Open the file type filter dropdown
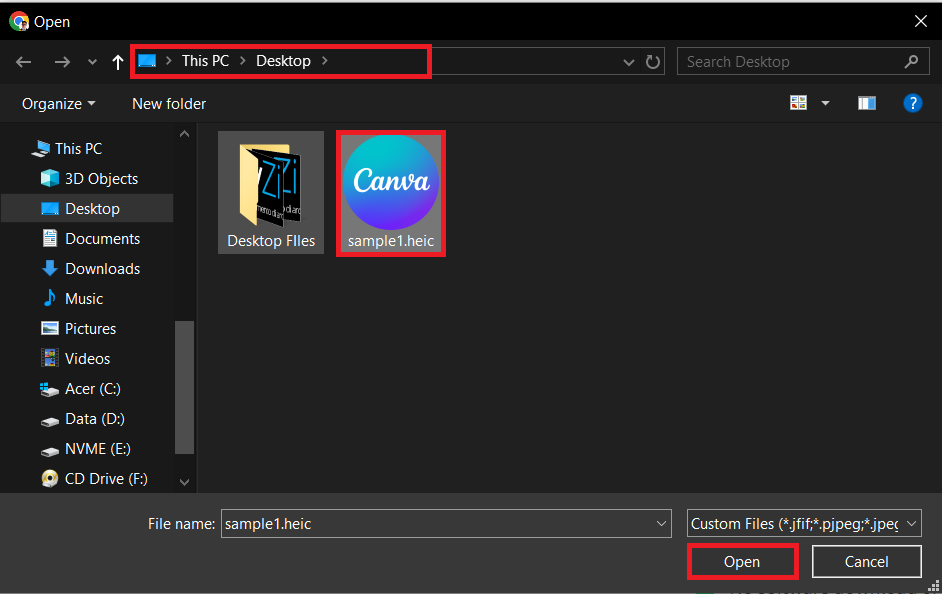The width and height of the screenshot is (942, 594). 911,523
